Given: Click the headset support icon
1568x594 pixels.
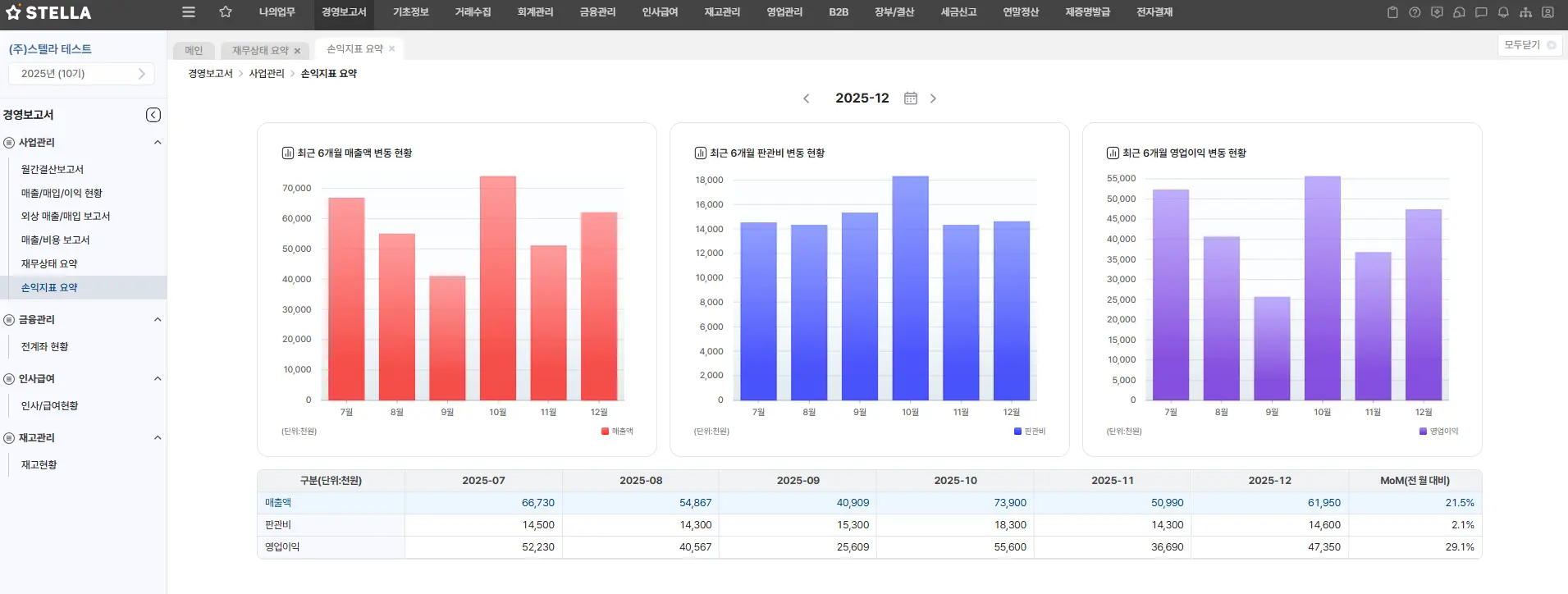Looking at the screenshot, I should pyautogui.click(x=1459, y=12).
